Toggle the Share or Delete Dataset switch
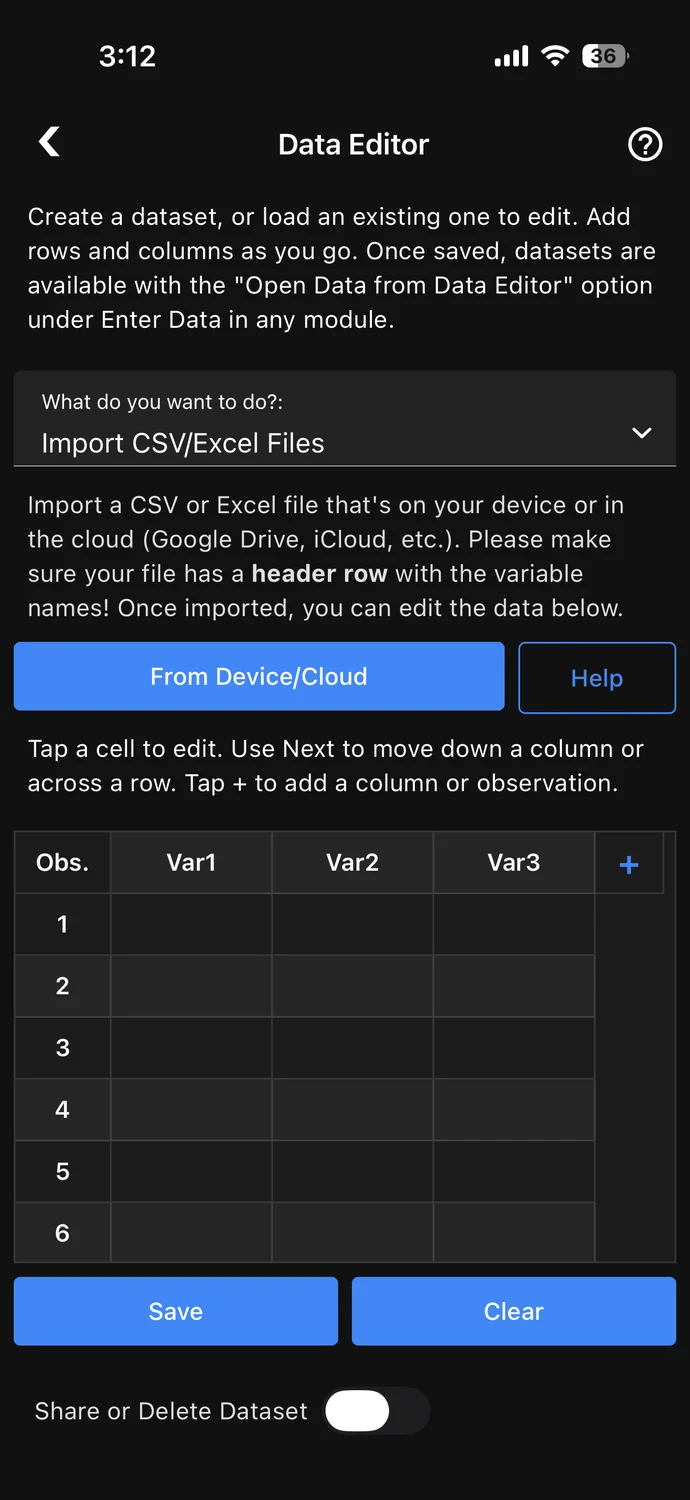Image resolution: width=690 pixels, height=1500 pixels. click(x=377, y=1411)
